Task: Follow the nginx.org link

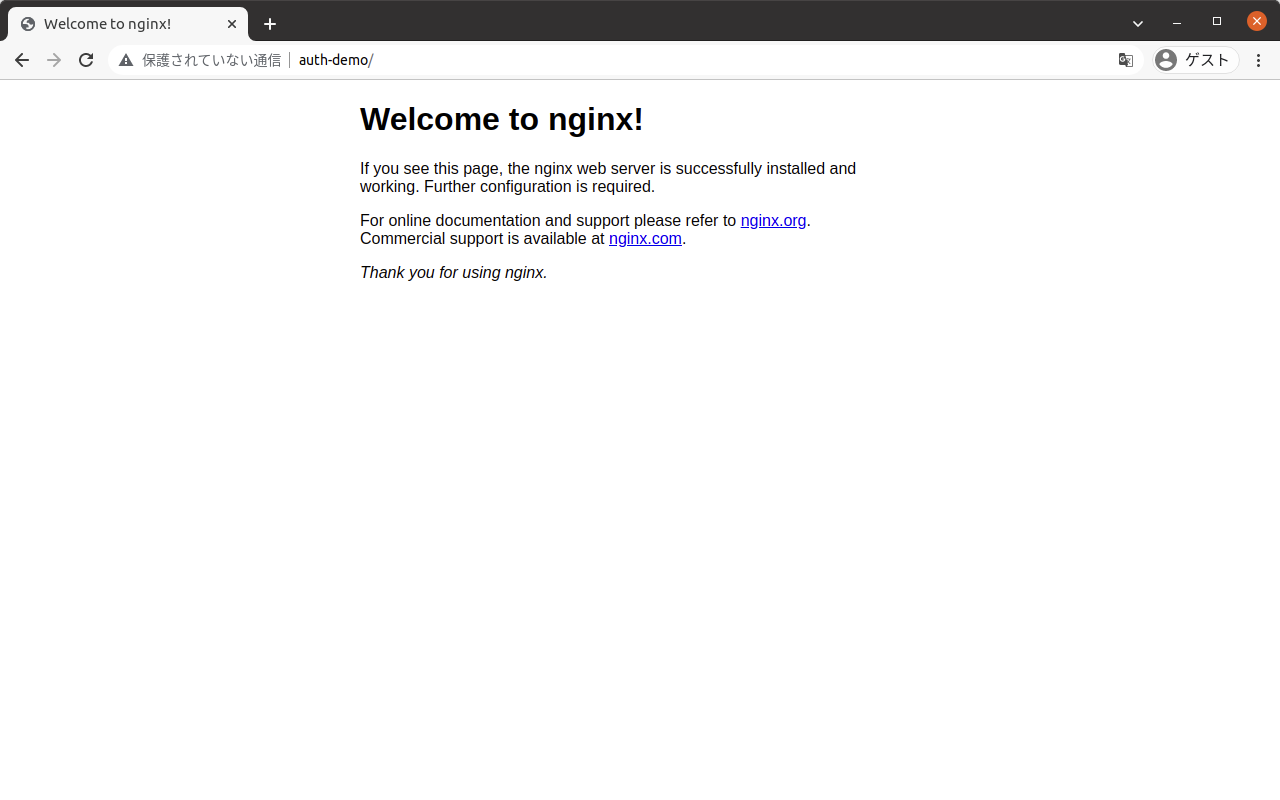Action: pyautogui.click(x=773, y=221)
